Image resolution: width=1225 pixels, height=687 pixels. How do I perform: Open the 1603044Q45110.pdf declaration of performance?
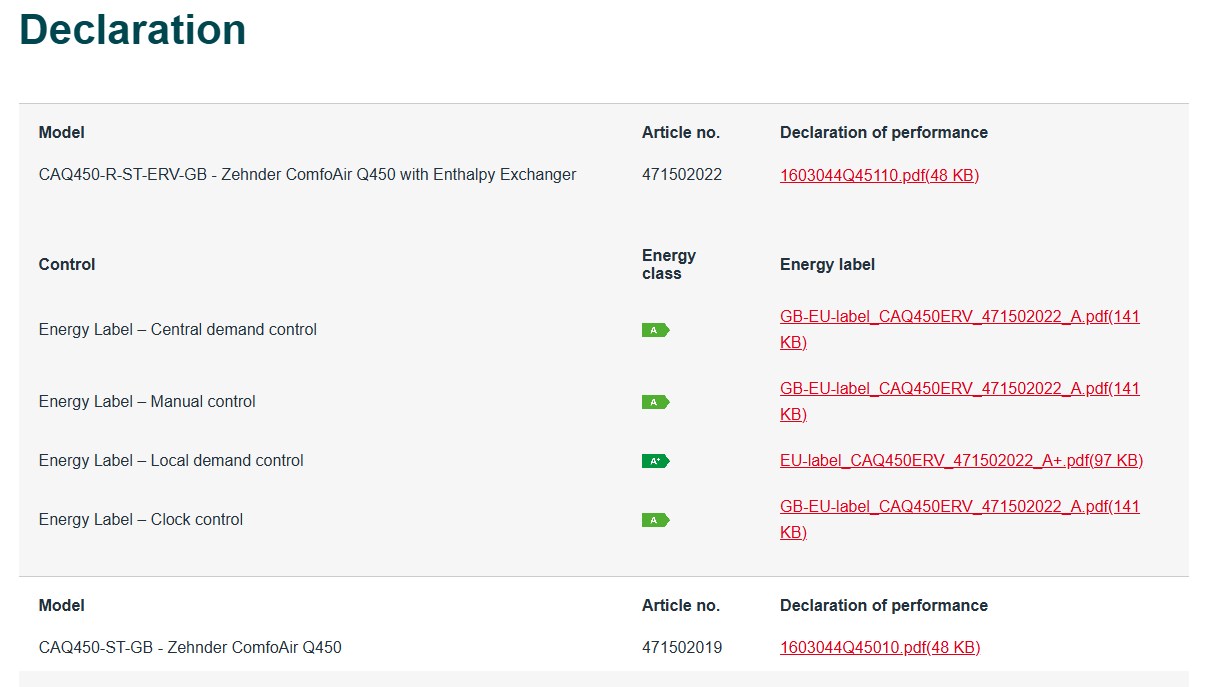coord(879,175)
